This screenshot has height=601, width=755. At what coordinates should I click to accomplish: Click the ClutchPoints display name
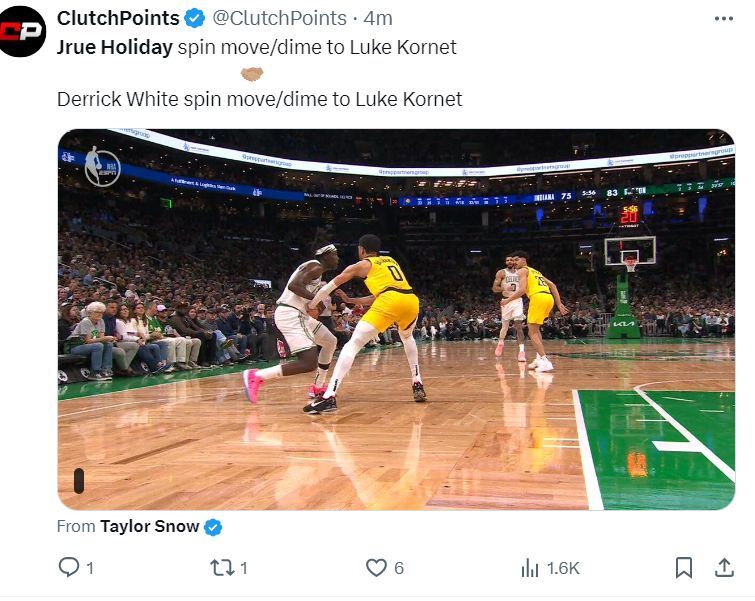[118, 19]
